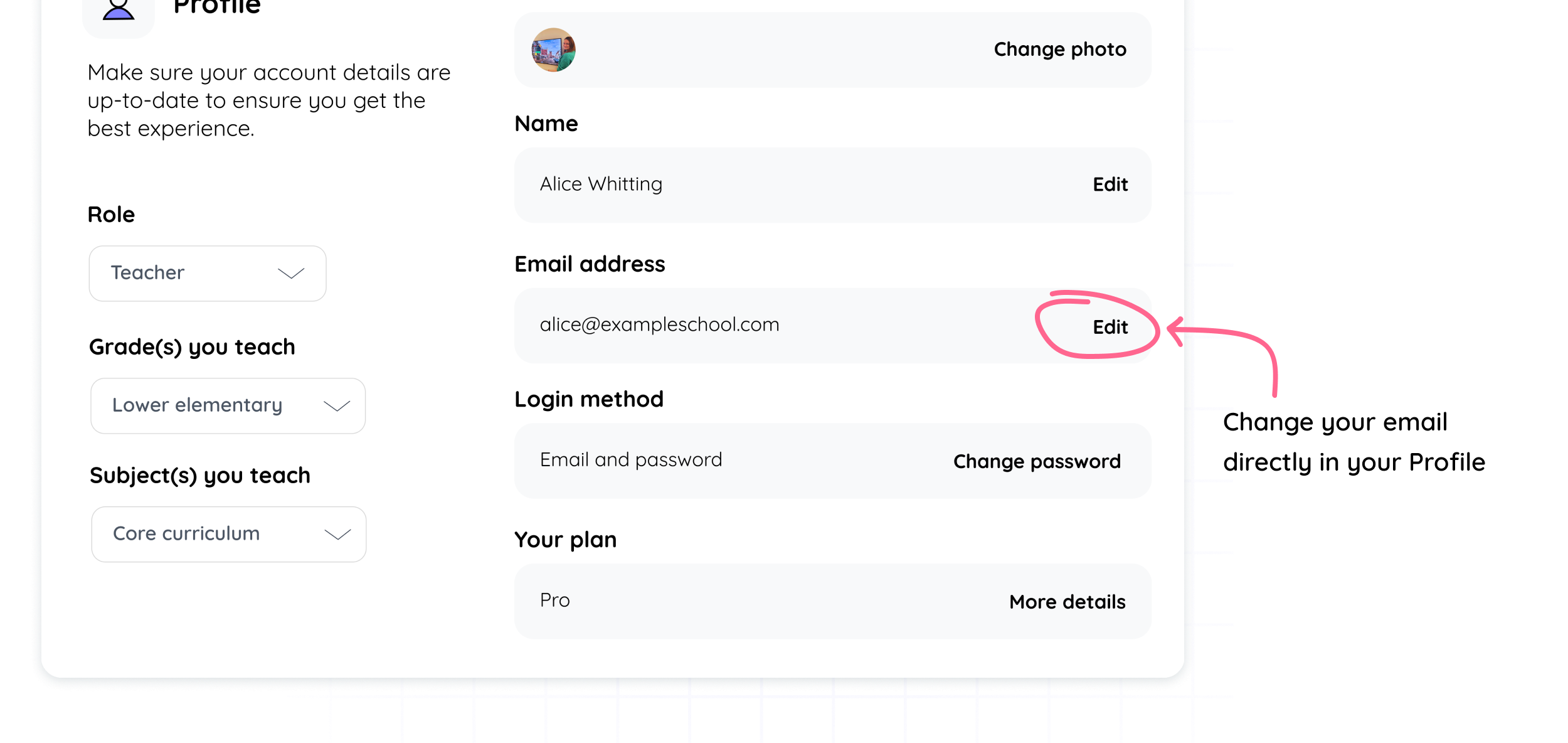The height and width of the screenshot is (743, 1568).
Task: Click Alice's avatar photo thumbnail
Action: 554,50
